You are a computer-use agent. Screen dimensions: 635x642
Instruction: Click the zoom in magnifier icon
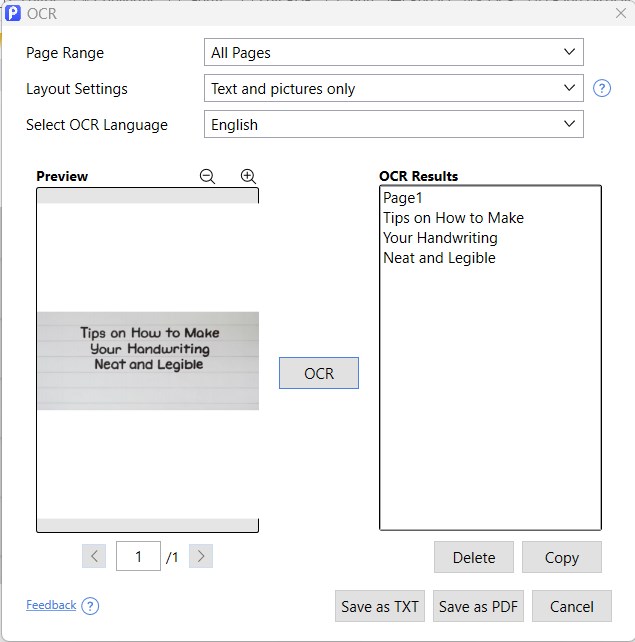tap(248, 176)
